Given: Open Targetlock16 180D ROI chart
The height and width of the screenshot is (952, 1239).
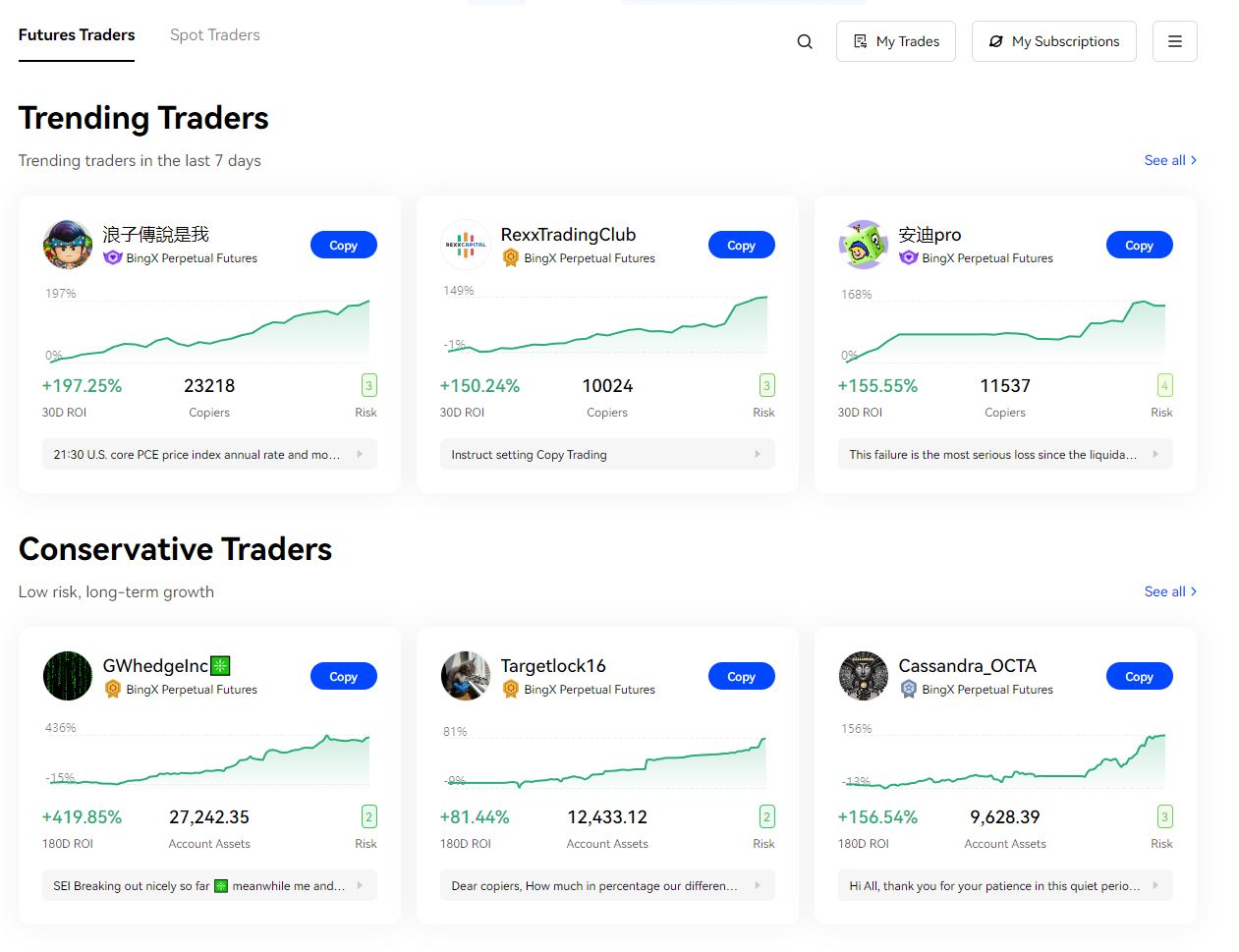Looking at the screenshot, I should [x=607, y=758].
